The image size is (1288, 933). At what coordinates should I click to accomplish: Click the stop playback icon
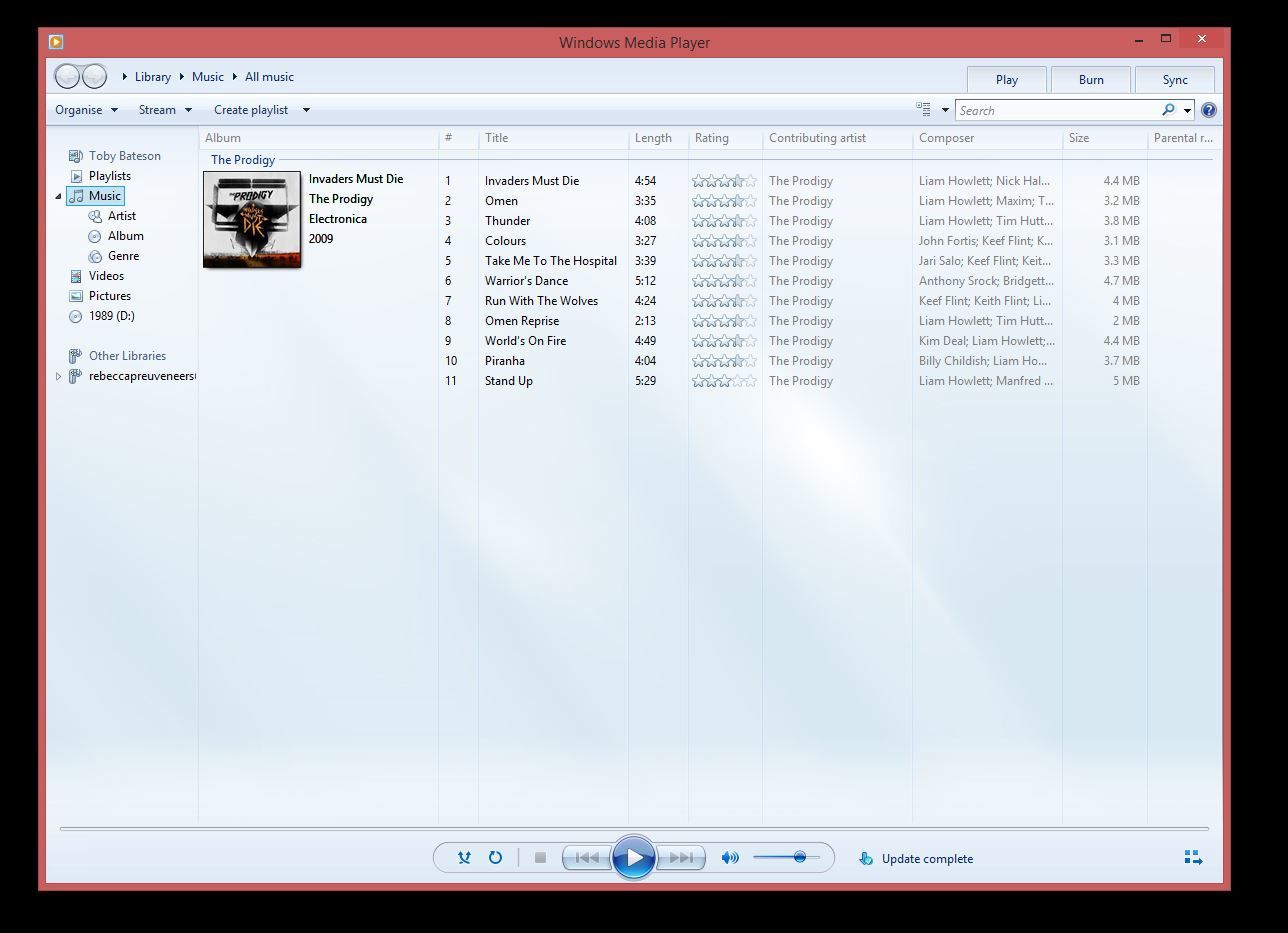(x=540, y=857)
